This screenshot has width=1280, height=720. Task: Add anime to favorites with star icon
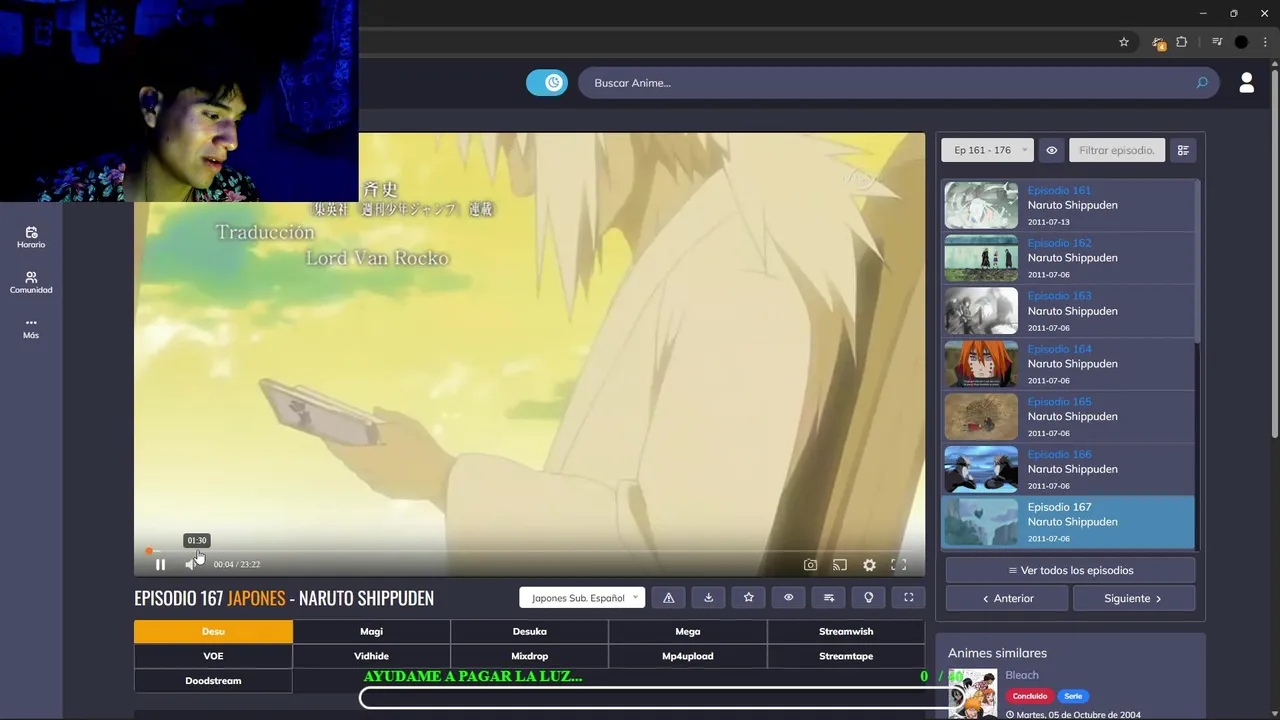(749, 598)
